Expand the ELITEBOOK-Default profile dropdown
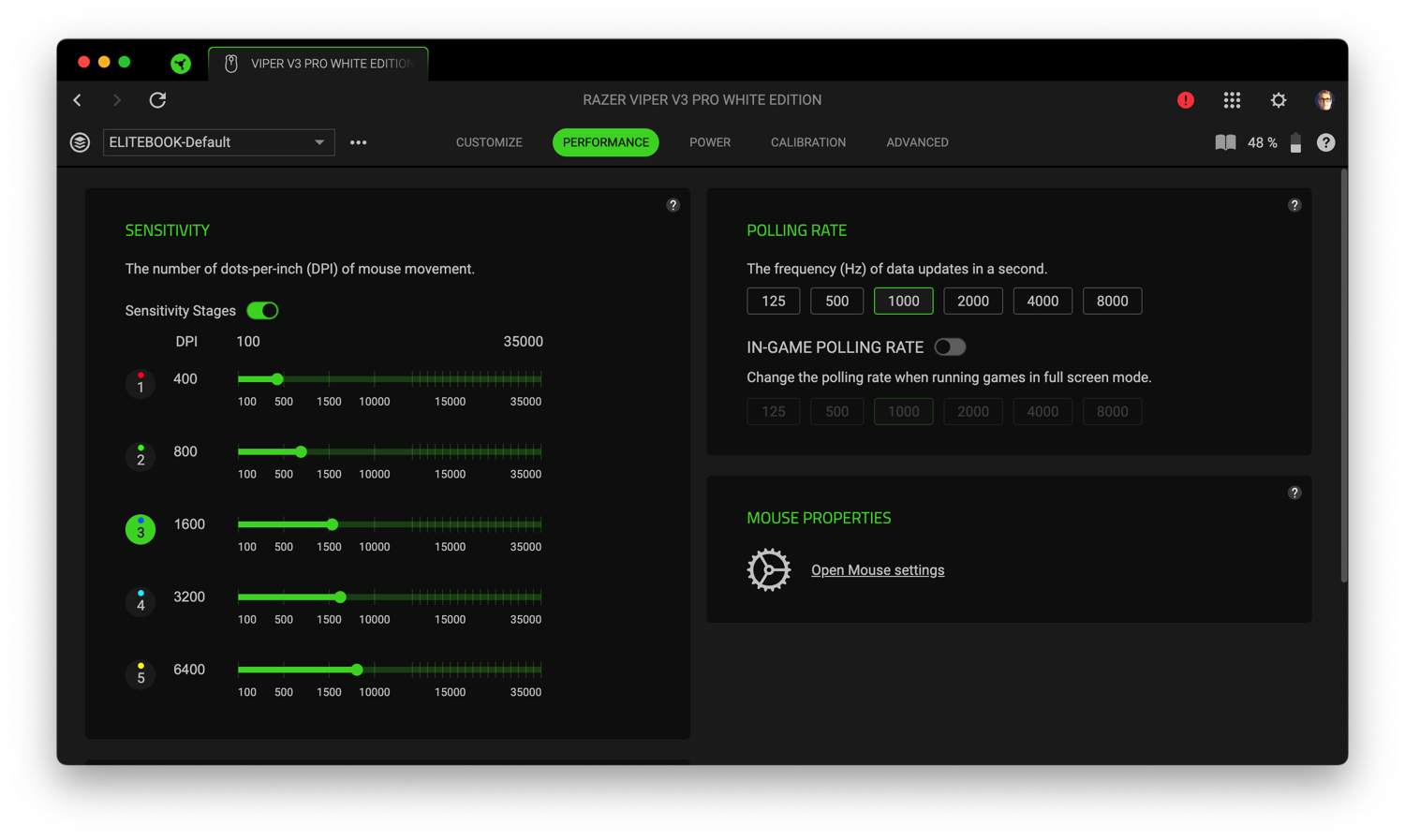The width and height of the screenshot is (1405, 840). coord(218,142)
